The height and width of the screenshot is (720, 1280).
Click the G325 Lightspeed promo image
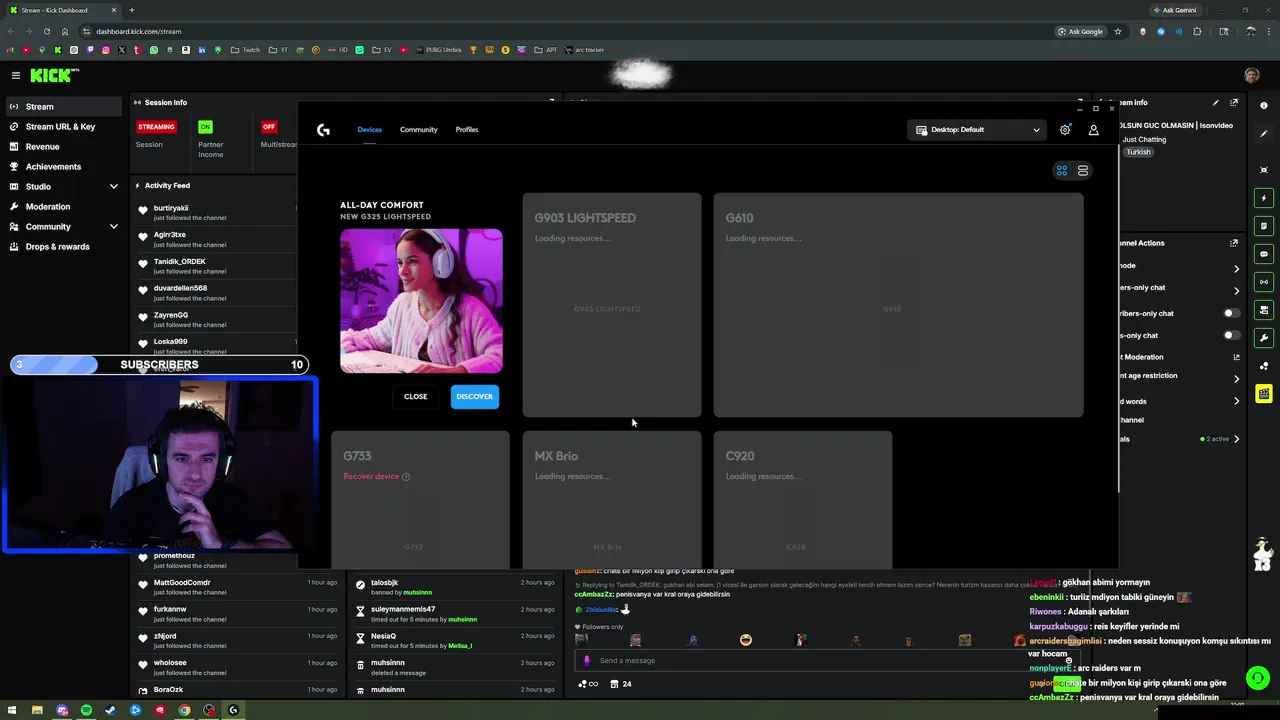421,301
